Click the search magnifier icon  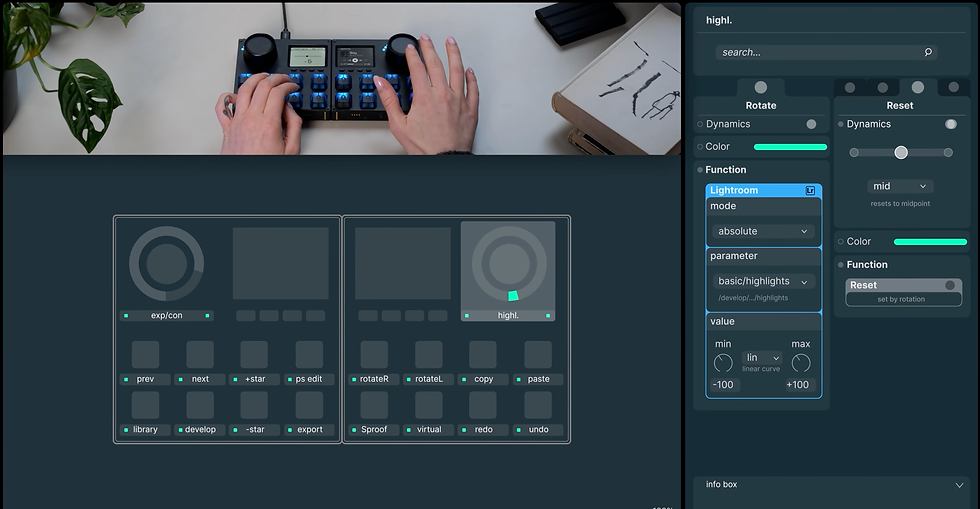point(928,52)
